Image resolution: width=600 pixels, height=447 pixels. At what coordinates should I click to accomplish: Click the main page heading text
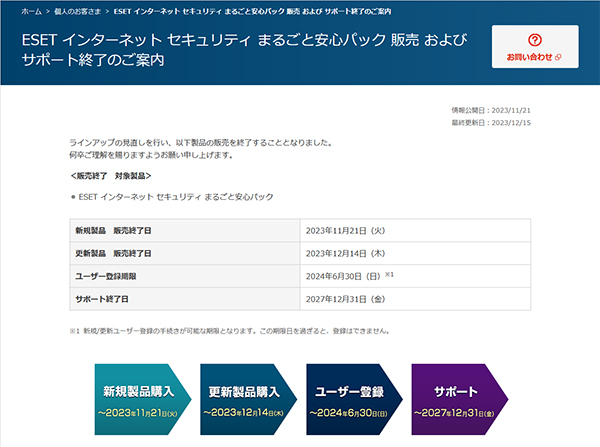pyautogui.click(x=245, y=50)
